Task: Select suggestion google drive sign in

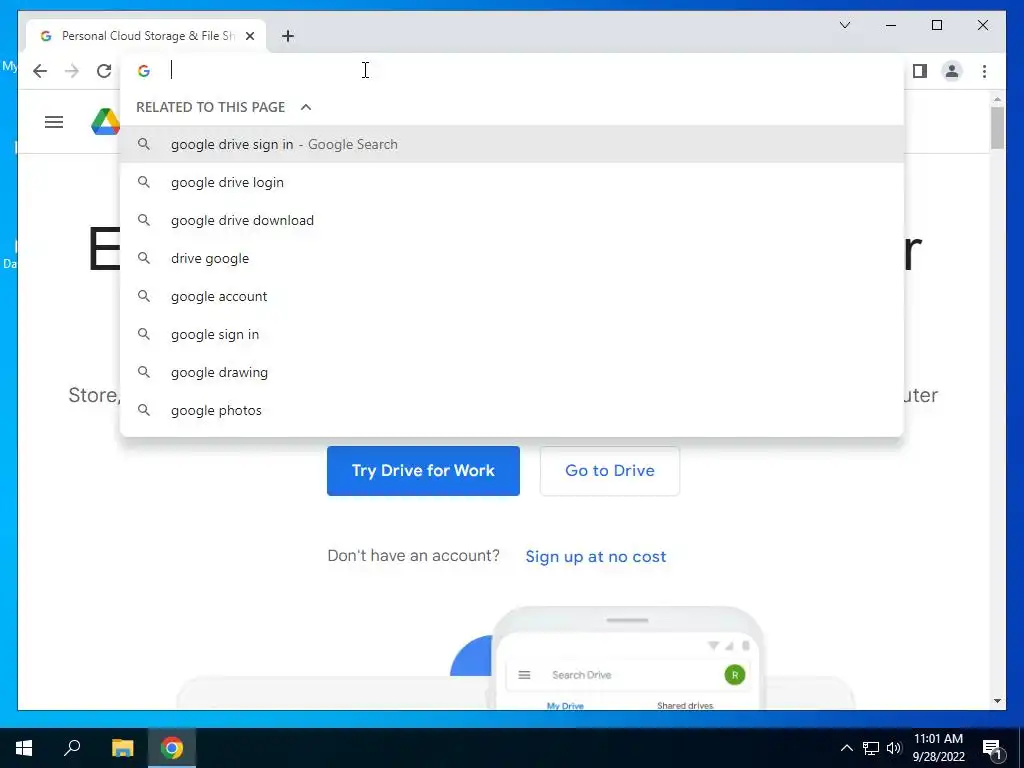Action: pos(512,144)
